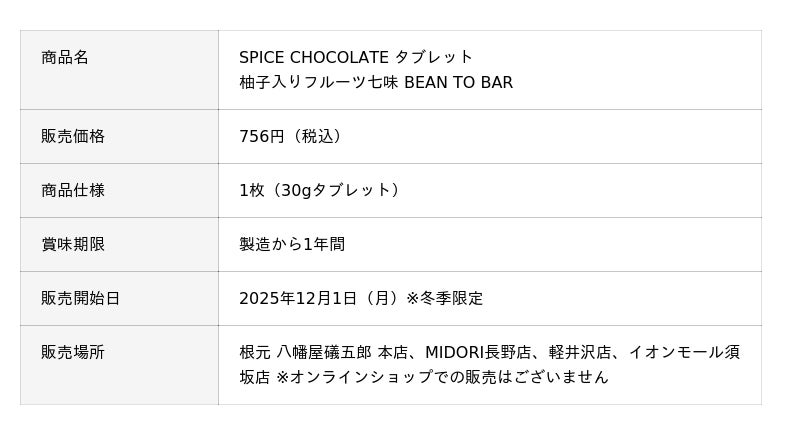Click the 商品名 header cell
The image size is (800, 435).
pos(65,57)
